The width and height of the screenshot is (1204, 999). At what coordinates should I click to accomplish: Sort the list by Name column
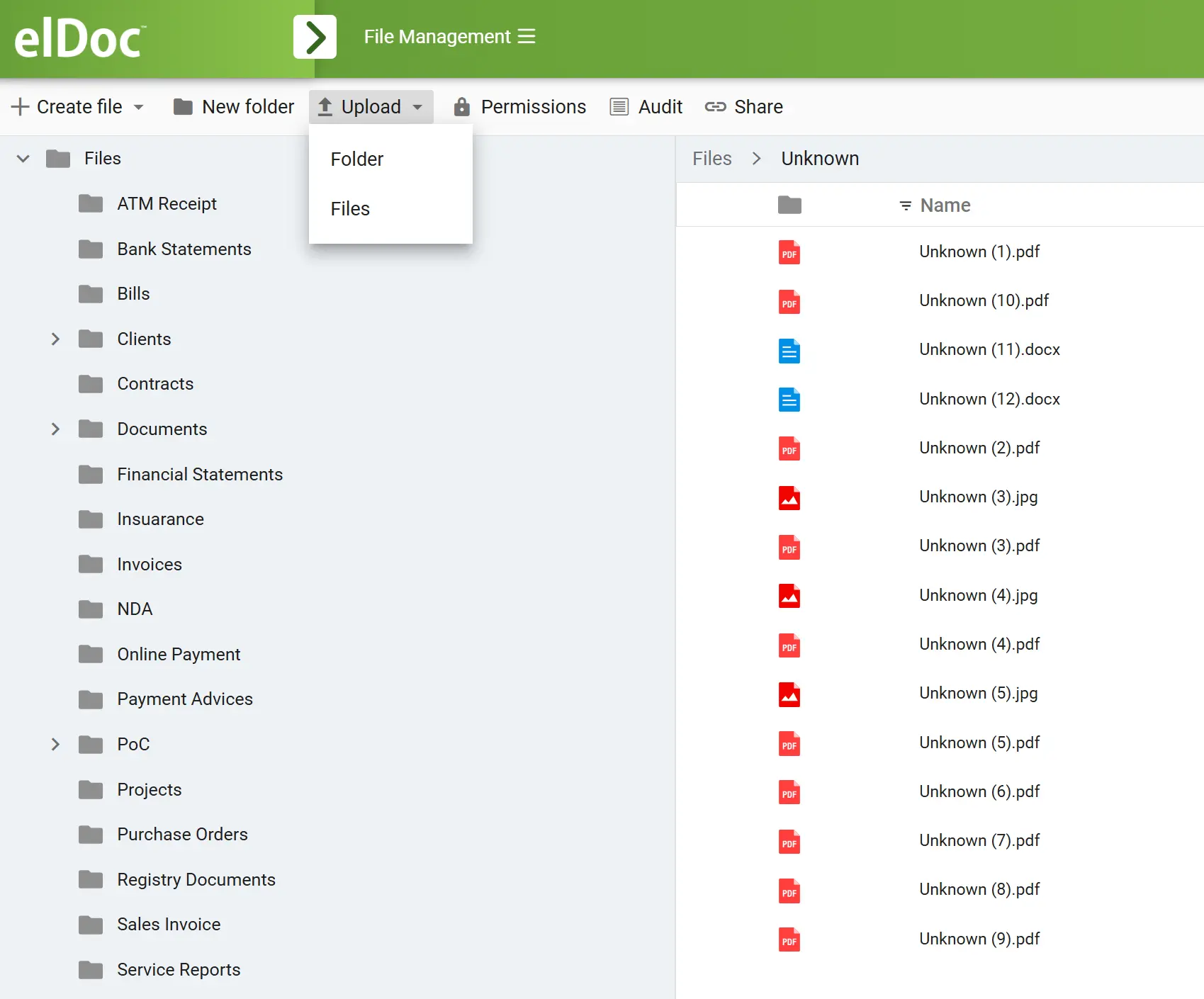pyautogui.click(x=945, y=205)
